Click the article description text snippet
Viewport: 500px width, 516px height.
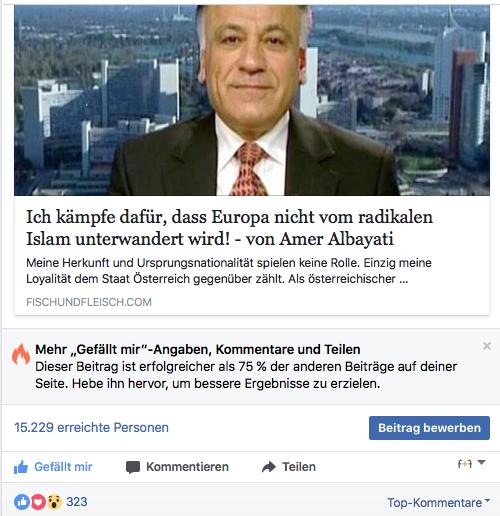229,271
